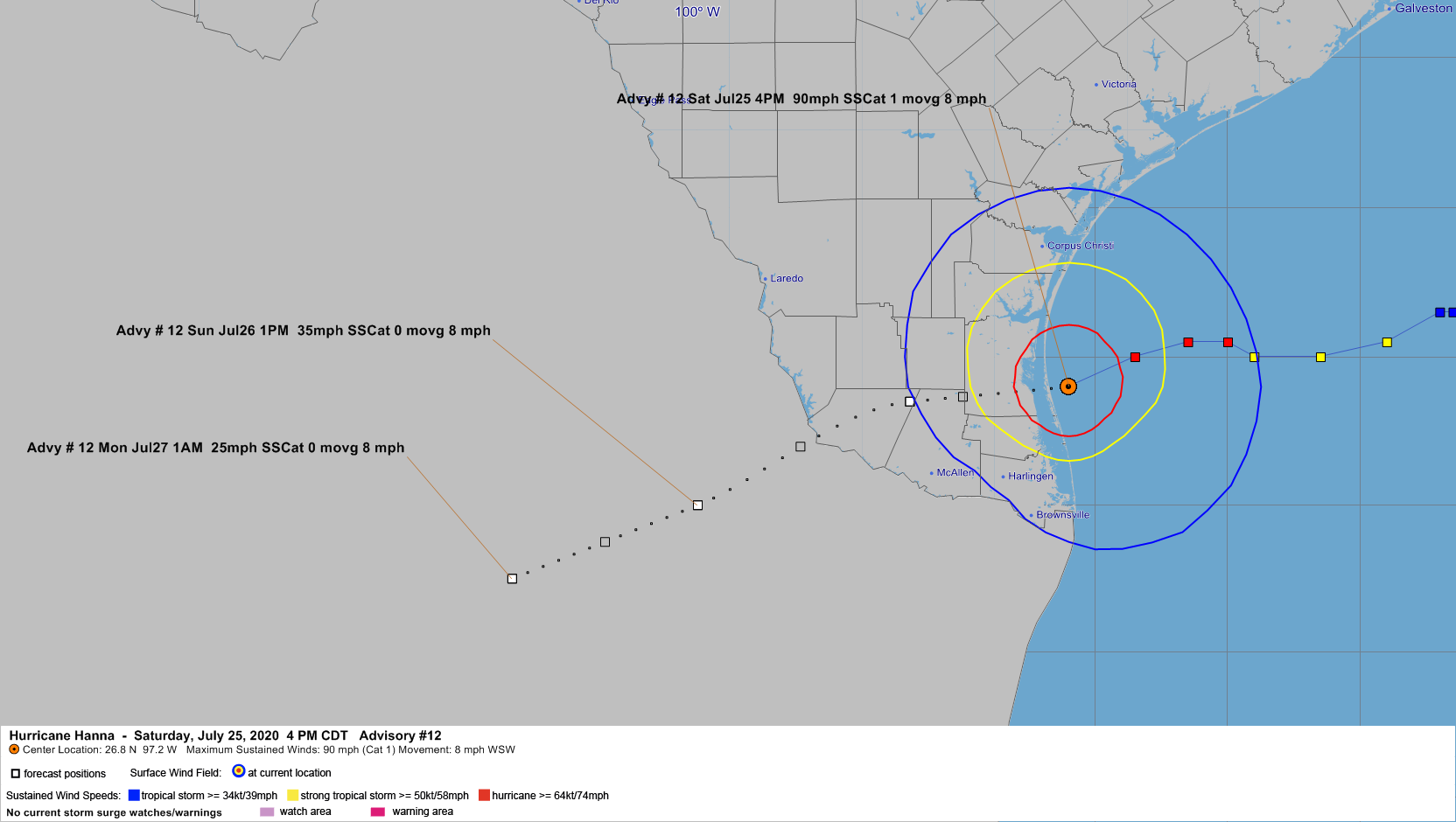The image size is (1456, 822).
Task: Click the 100° W longitude label
Action: point(697,11)
